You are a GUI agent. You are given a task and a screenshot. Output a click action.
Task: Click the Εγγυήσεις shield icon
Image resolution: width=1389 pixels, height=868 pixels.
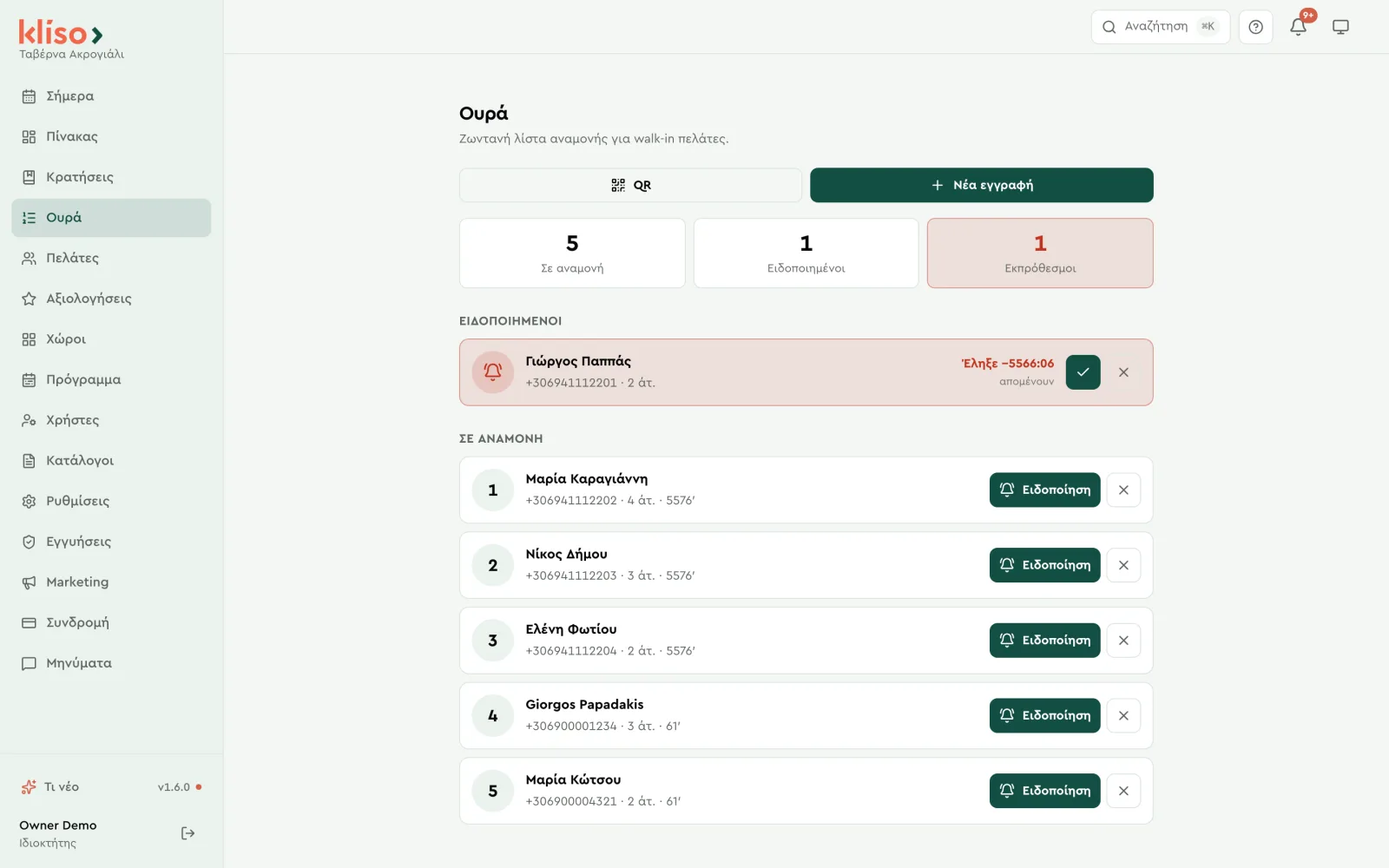coord(29,542)
